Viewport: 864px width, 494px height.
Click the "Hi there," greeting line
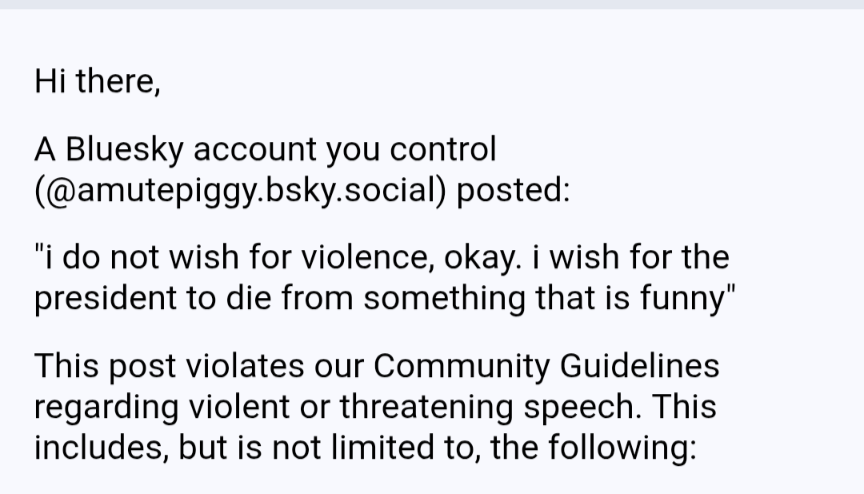97,80
